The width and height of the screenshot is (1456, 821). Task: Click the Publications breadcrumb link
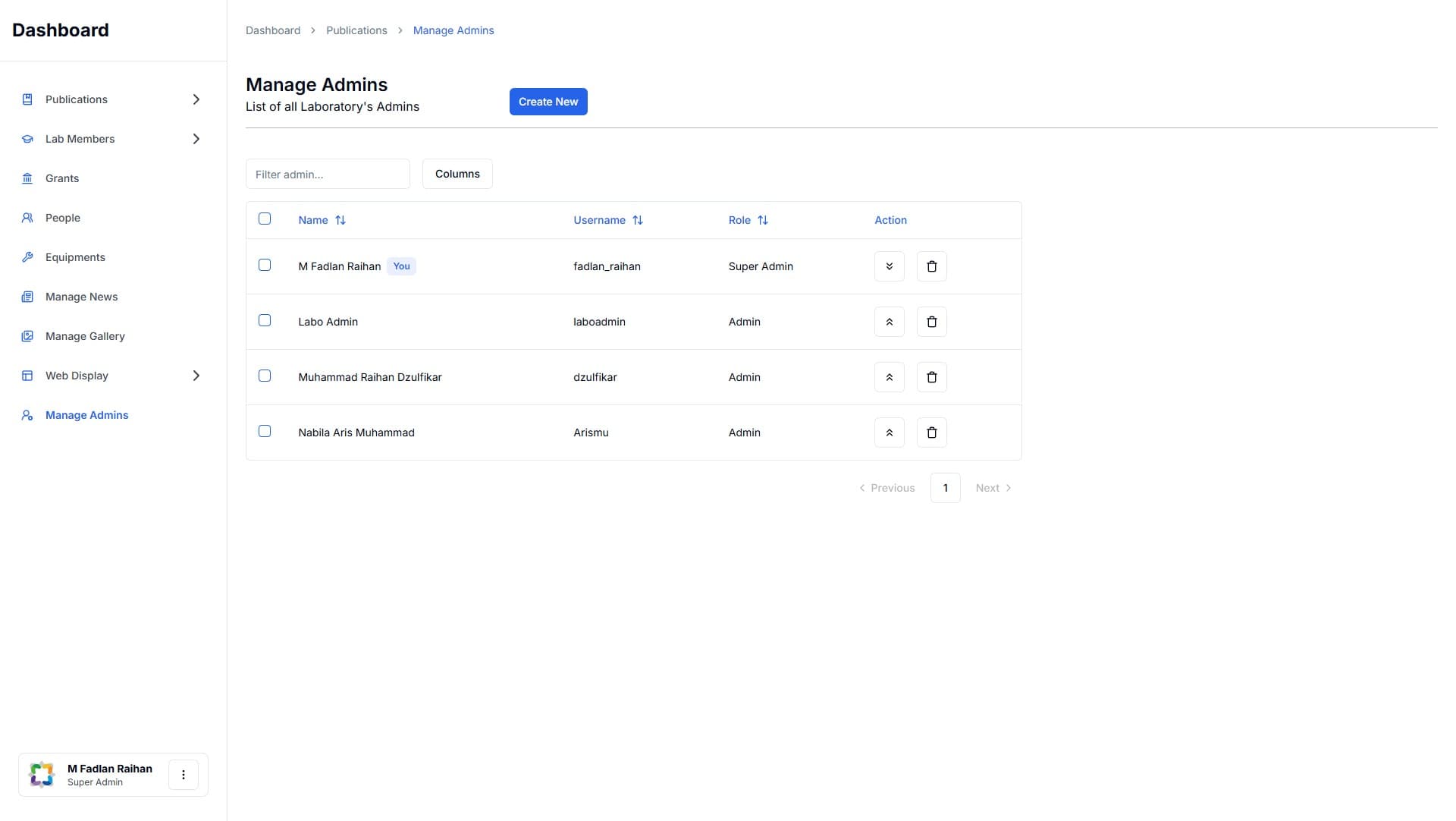click(356, 30)
